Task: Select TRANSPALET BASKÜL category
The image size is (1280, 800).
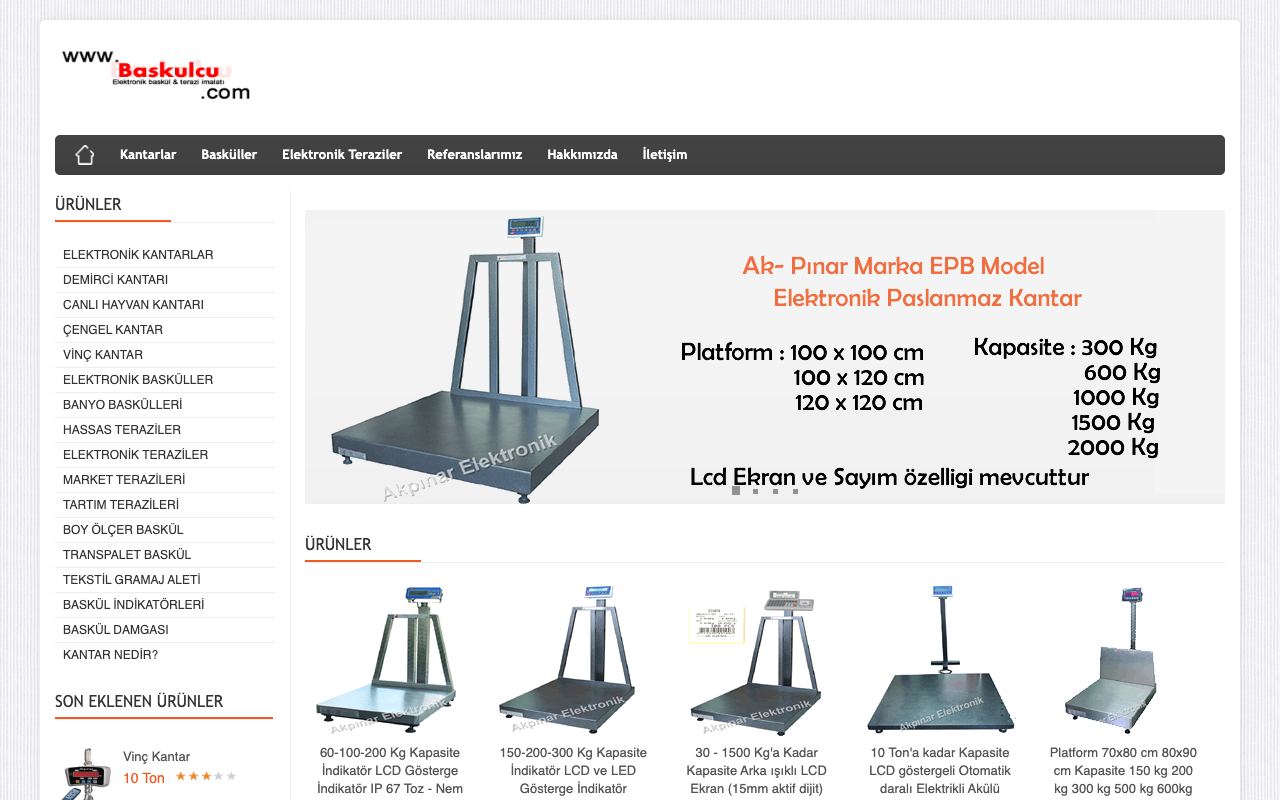Action: [x=127, y=555]
